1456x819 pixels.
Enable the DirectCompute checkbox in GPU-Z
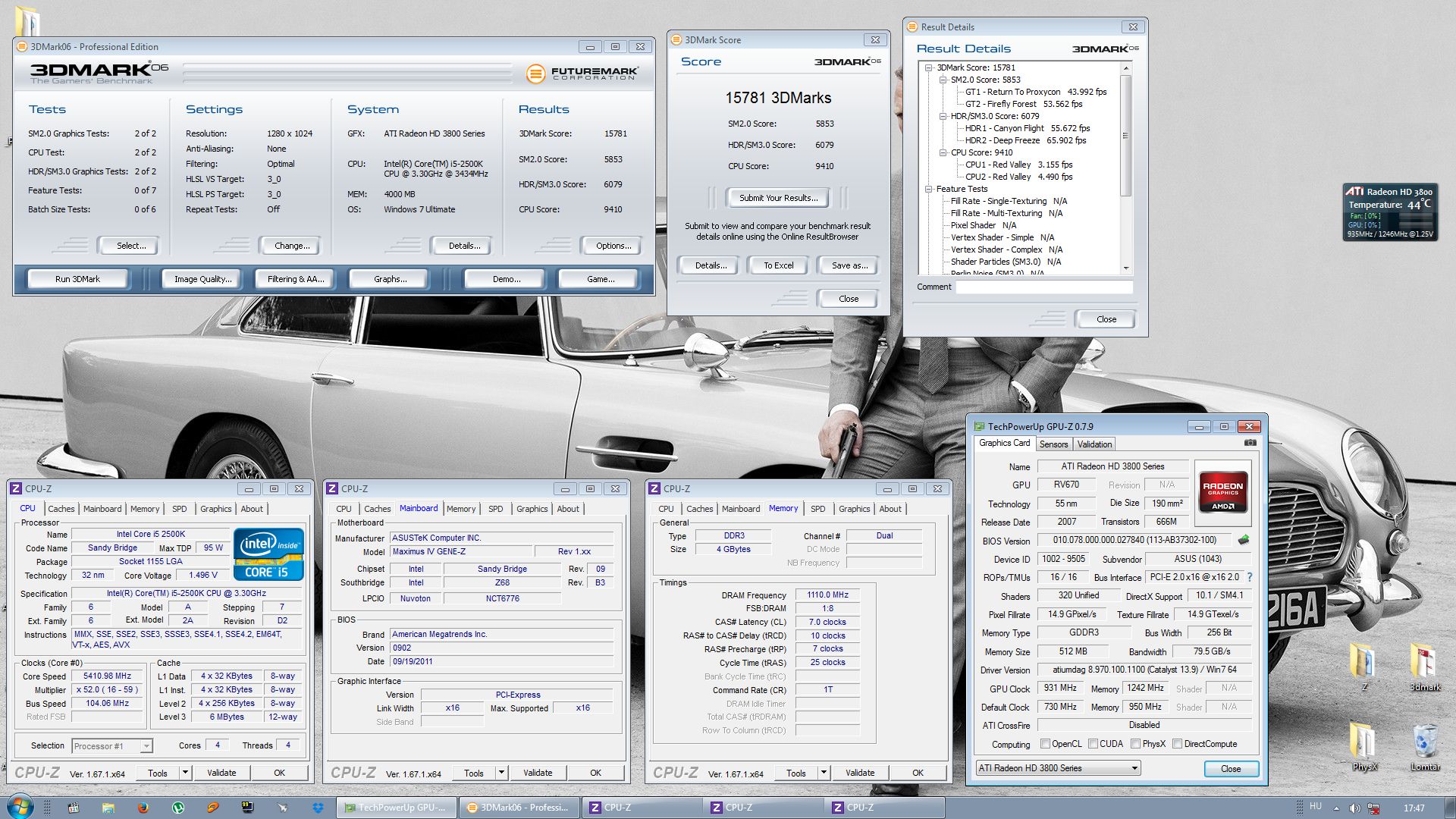pos(1177,744)
